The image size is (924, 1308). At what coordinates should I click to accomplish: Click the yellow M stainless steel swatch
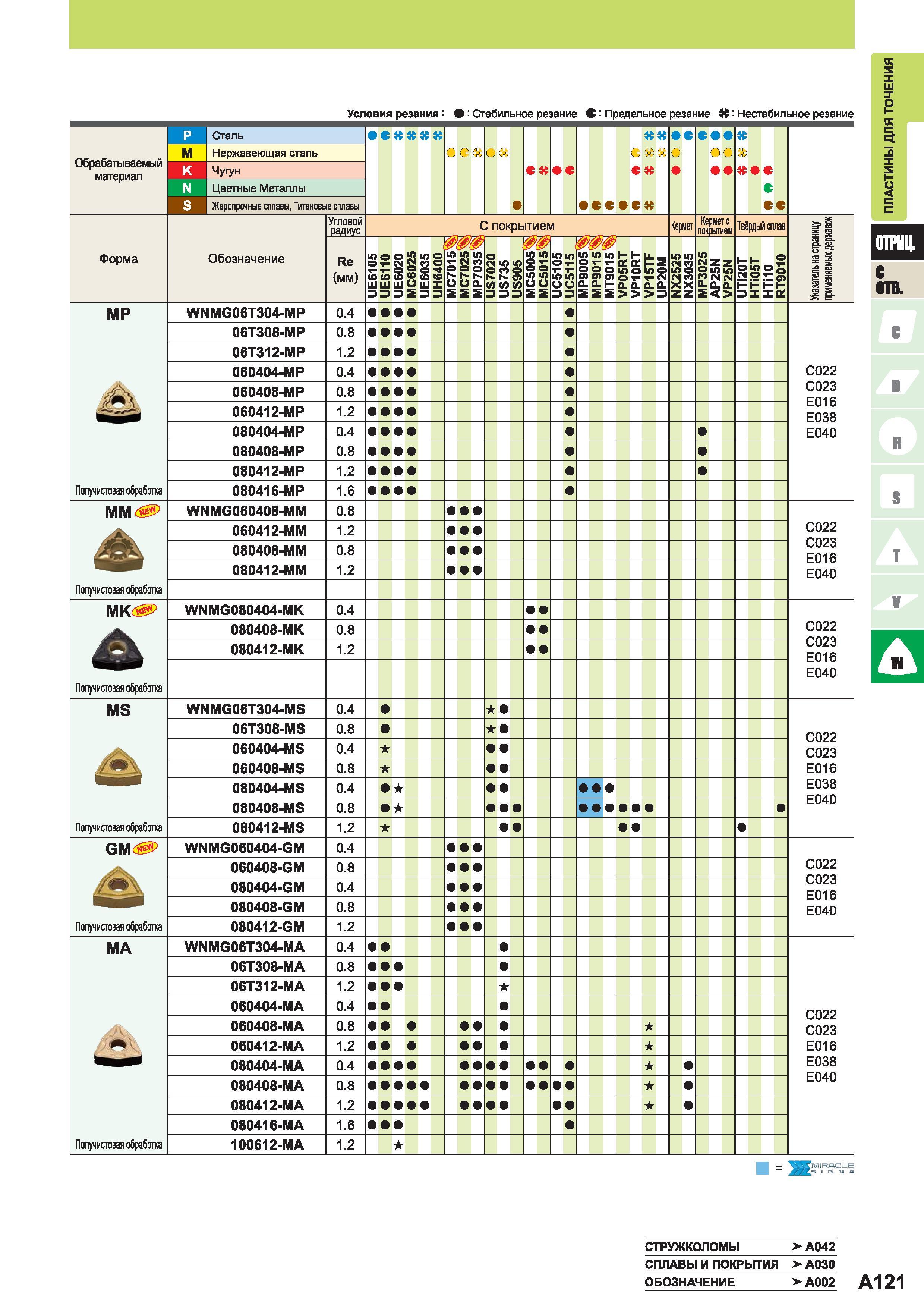tap(187, 153)
